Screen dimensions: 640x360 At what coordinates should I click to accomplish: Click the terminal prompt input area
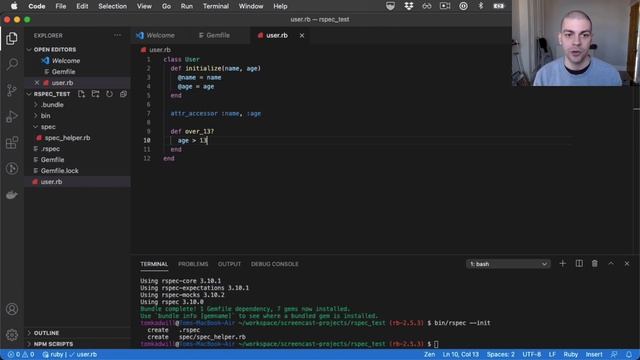(x=436, y=344)
